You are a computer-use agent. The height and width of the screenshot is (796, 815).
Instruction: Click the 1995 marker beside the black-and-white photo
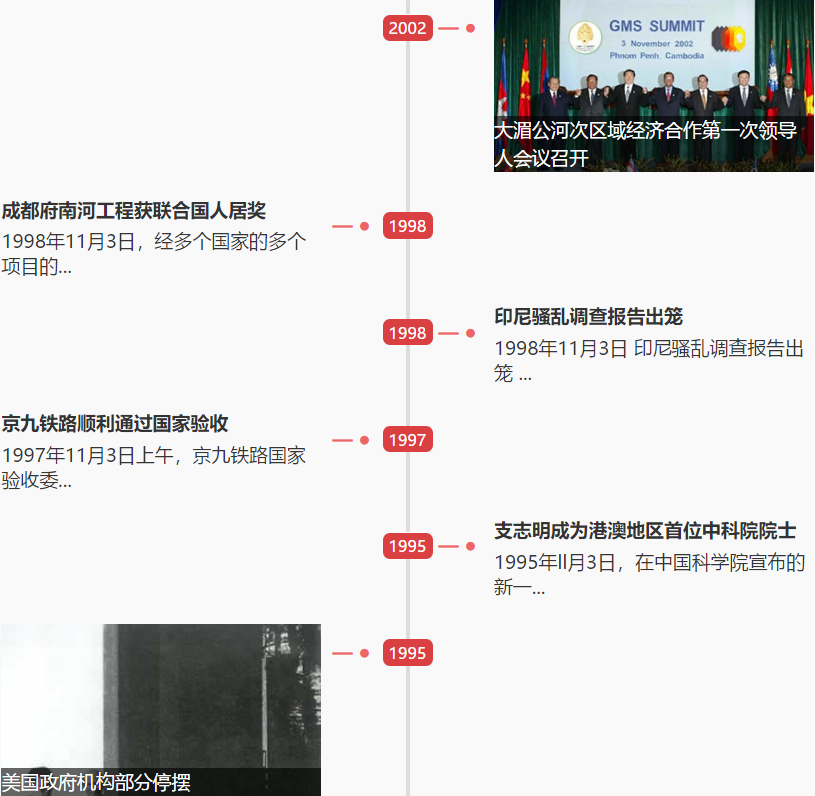(x=408, y=653)
